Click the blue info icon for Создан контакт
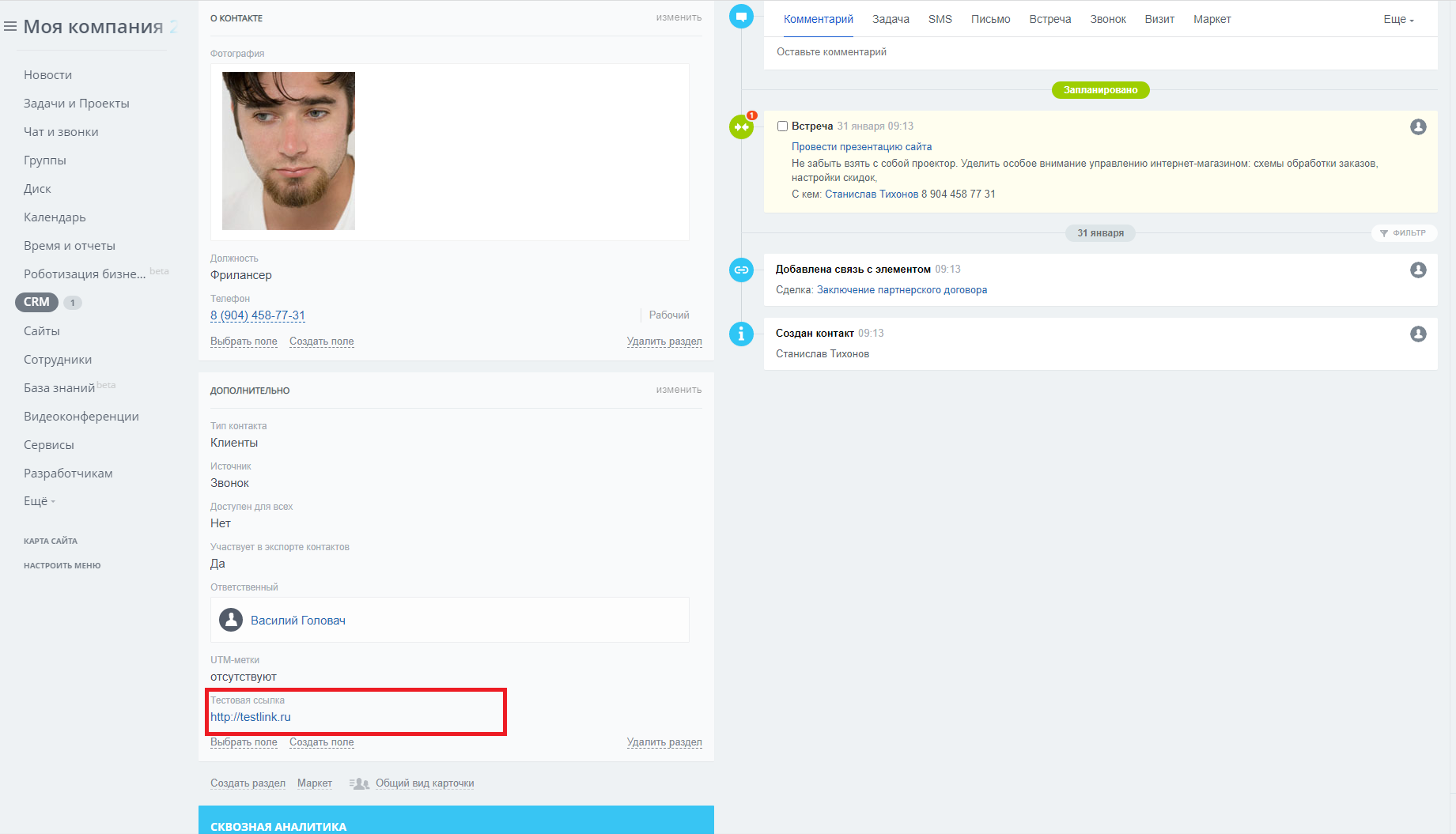This screenshot has width=1456, height=834. (741, 334)
